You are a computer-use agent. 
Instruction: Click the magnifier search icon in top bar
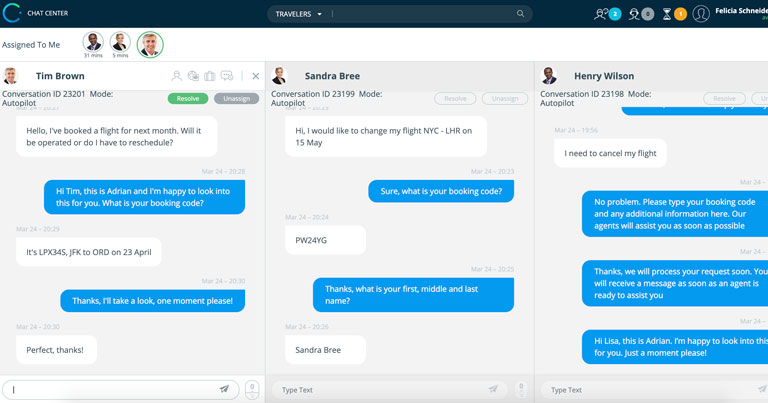(520, 14)
